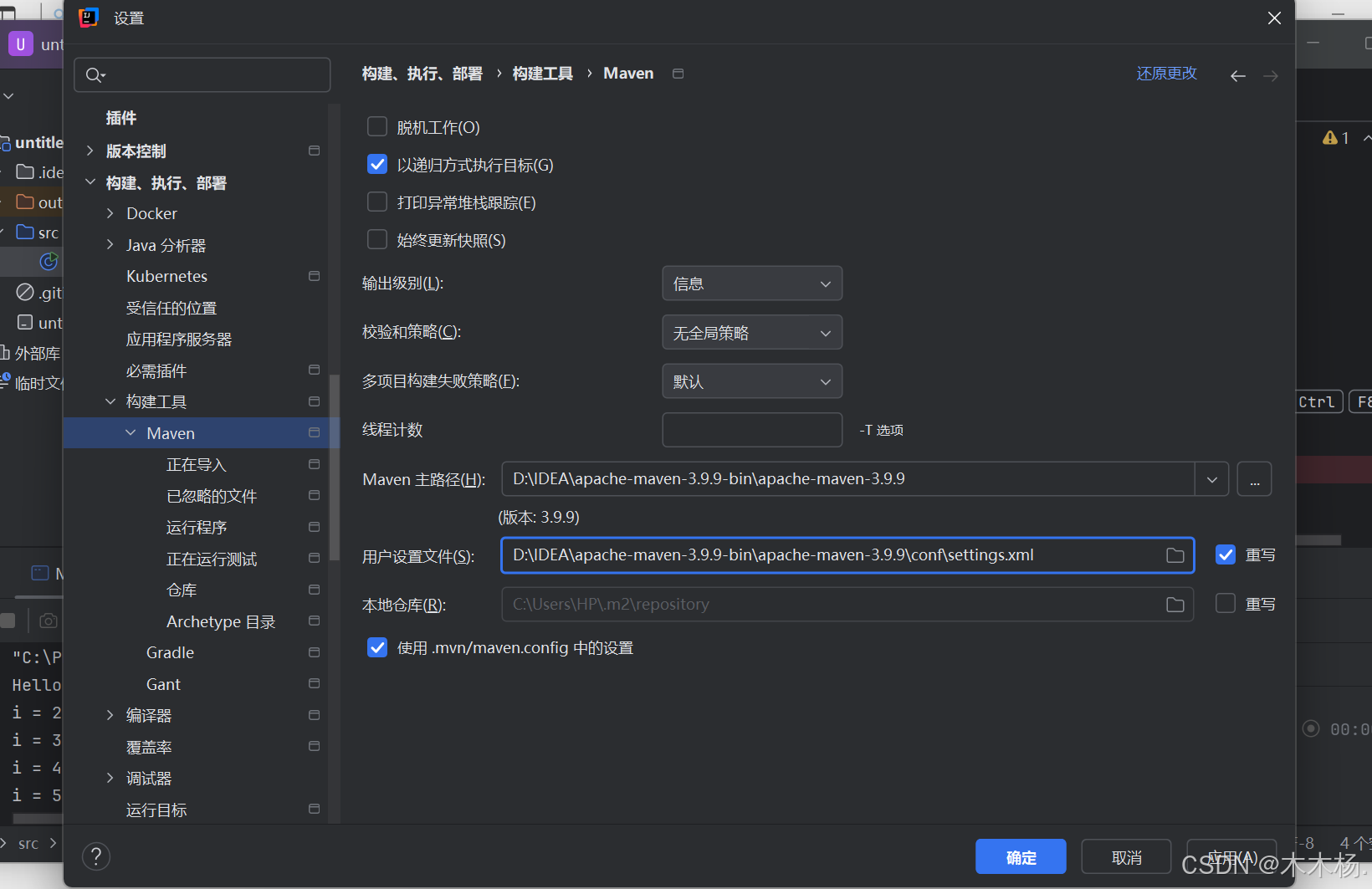Open the 多项目构建失败策略 dropdown showing 默认
1372x889 pixels.
point(752,381)
